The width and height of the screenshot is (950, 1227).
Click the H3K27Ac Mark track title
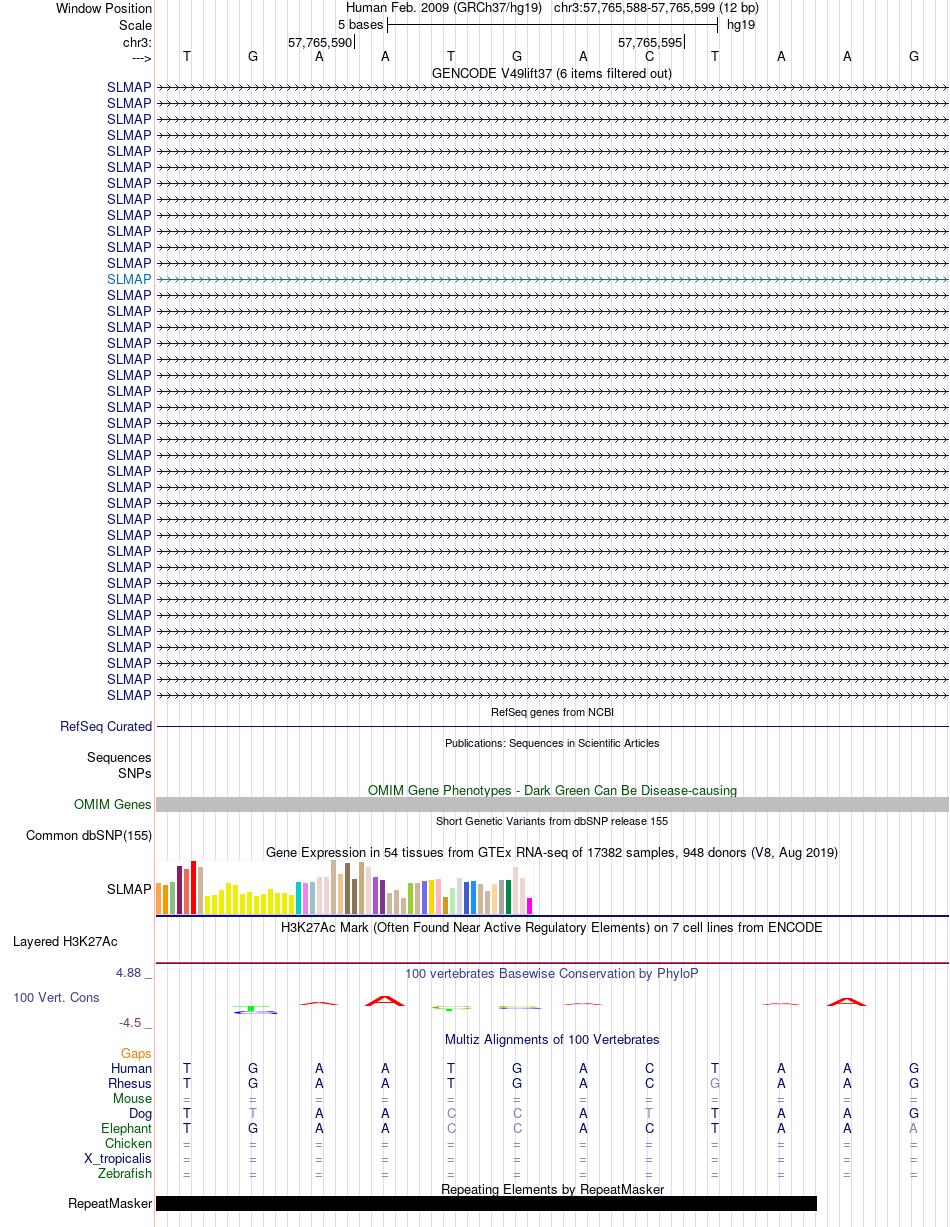pyautogui.click(x=552, y=927)
